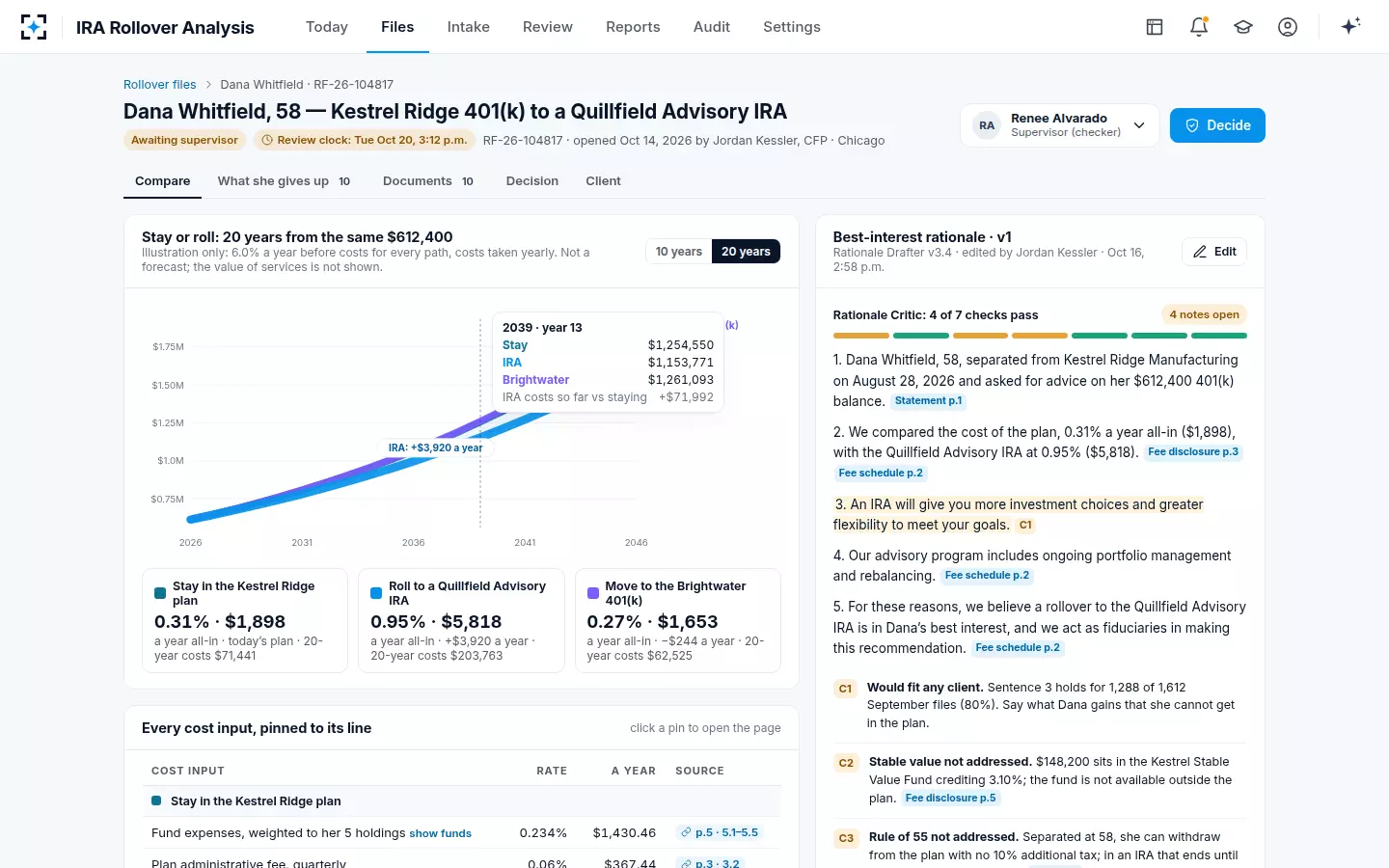This screenshot has width=1389, height=868.
Task: Open Settings in top navigation
Action: [x=792, y=27]
